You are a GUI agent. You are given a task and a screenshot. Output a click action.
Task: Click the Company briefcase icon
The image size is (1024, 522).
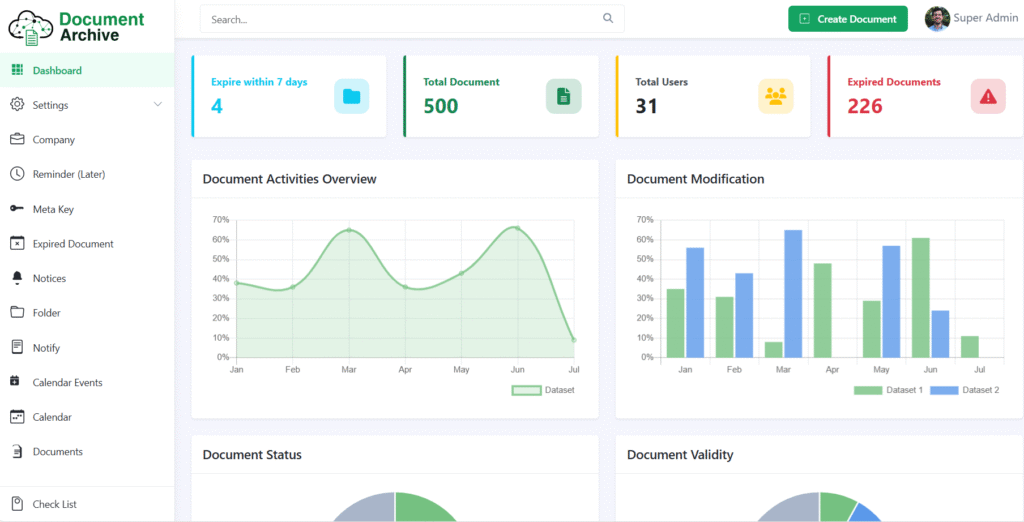pyautogui.click(x=18, y=139)
